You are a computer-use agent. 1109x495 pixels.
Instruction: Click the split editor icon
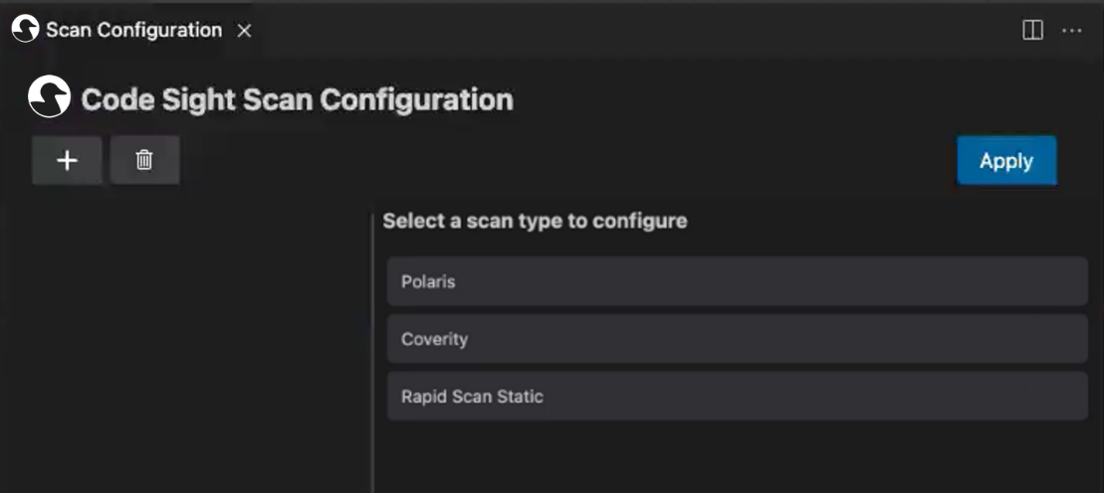tap(1032, 31)
